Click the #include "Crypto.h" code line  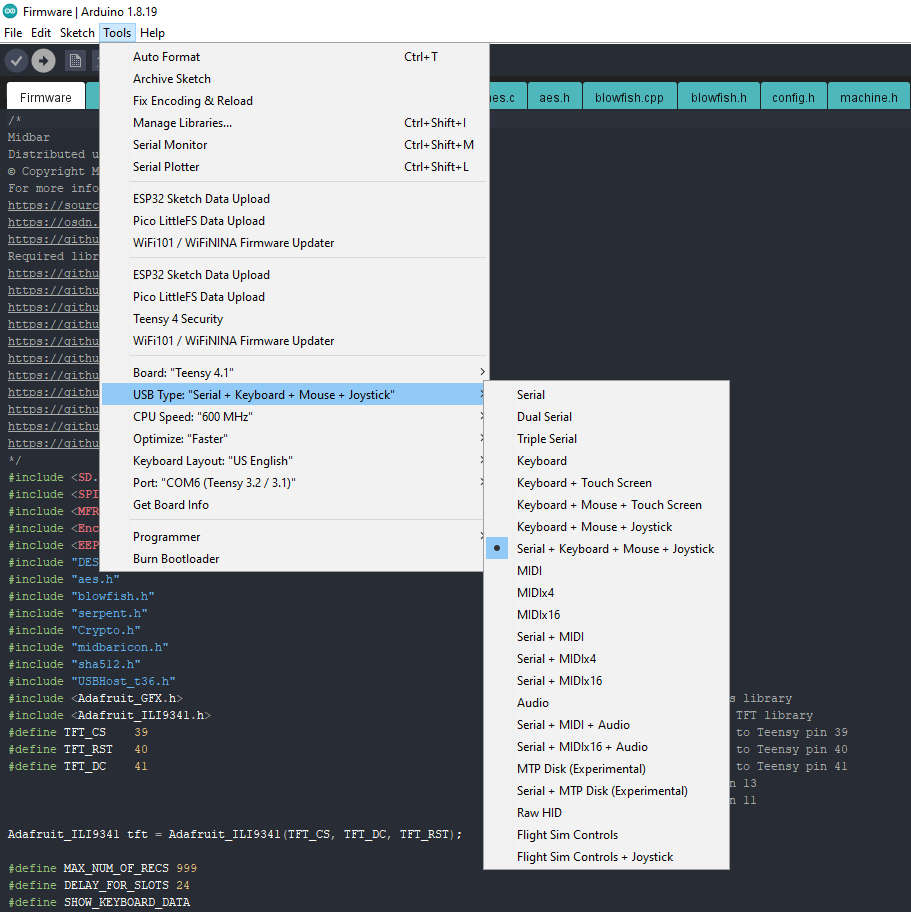[x=74, y=630]
